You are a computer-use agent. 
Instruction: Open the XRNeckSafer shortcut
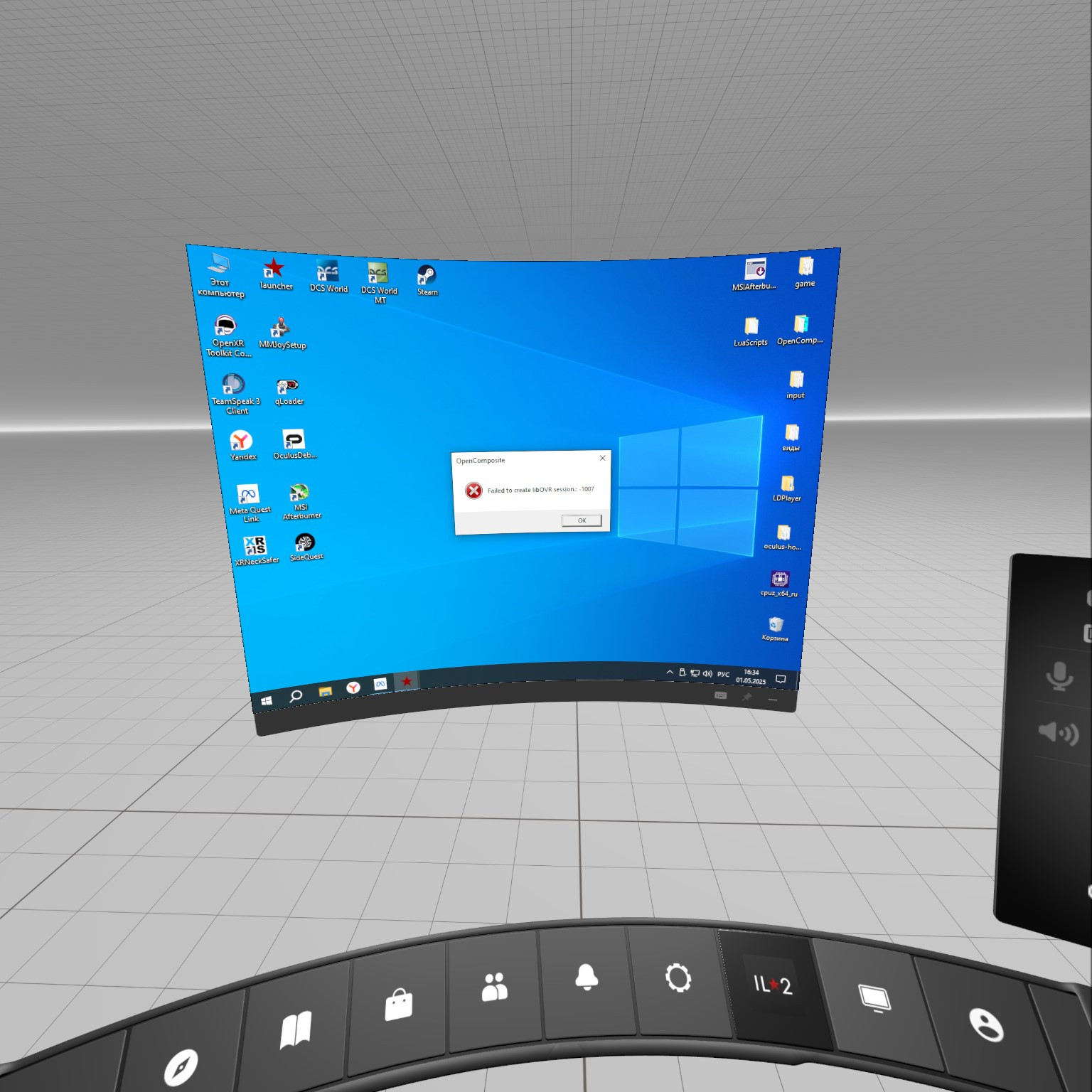256,551
